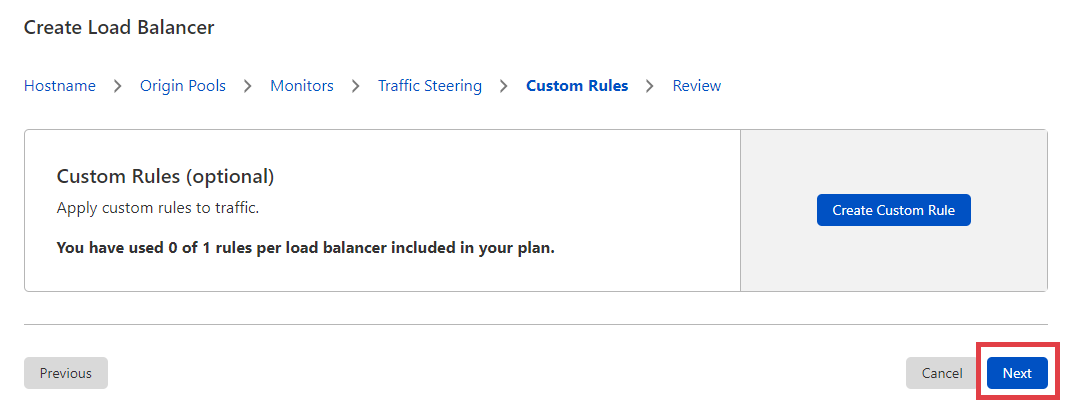
Task: Click the chevron between Hostname and Origin Pools
Action: coord(118,86)
